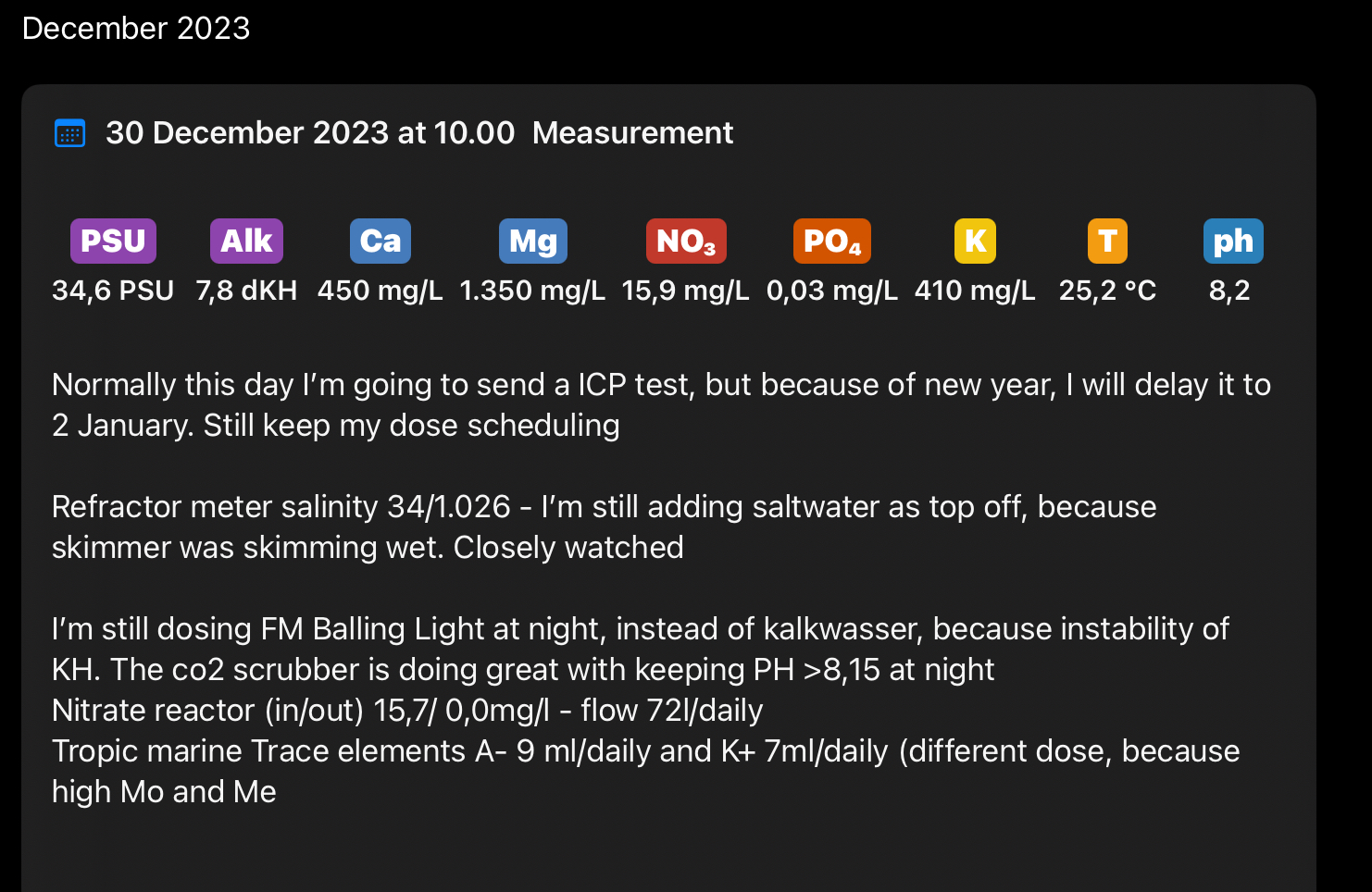Click the December 2023 section header
Screen dimensions: 1372x892
pos(136,29)
